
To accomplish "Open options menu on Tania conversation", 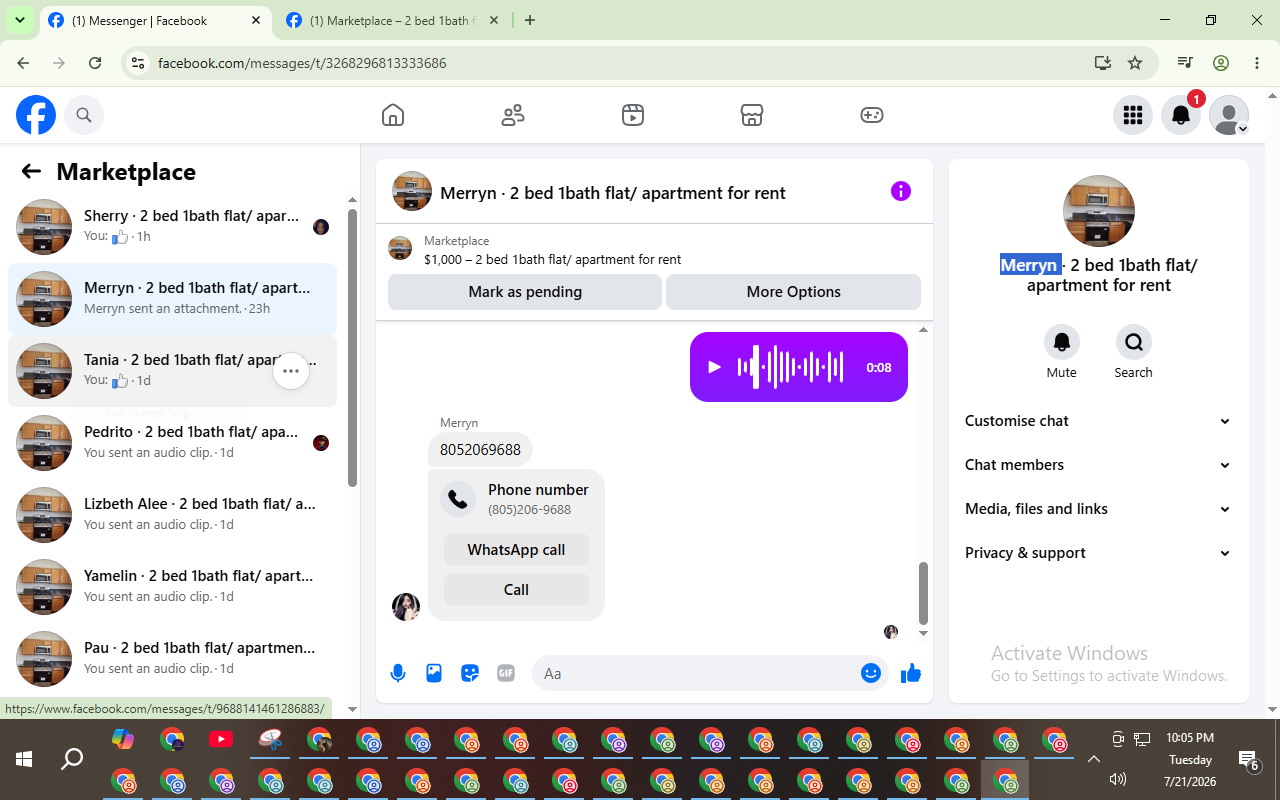I will point(291,371).
